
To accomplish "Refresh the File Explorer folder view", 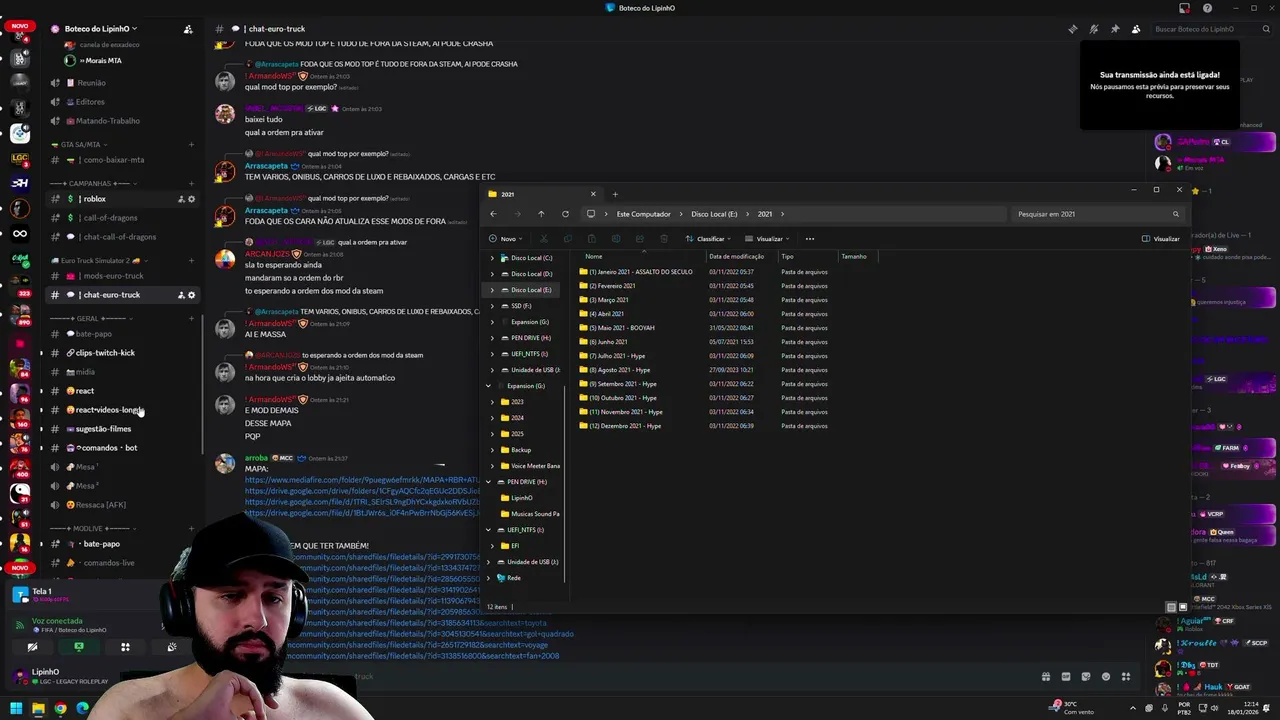I will tap(565, 214).
